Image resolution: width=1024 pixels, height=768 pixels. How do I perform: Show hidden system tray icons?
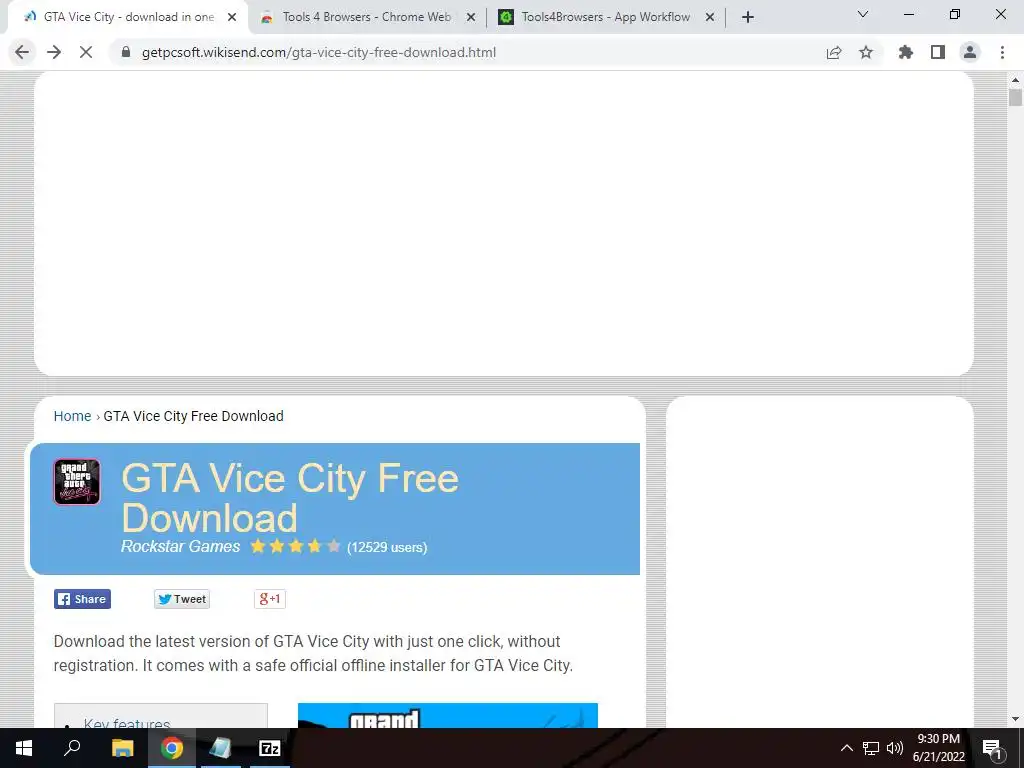point(846,748)
